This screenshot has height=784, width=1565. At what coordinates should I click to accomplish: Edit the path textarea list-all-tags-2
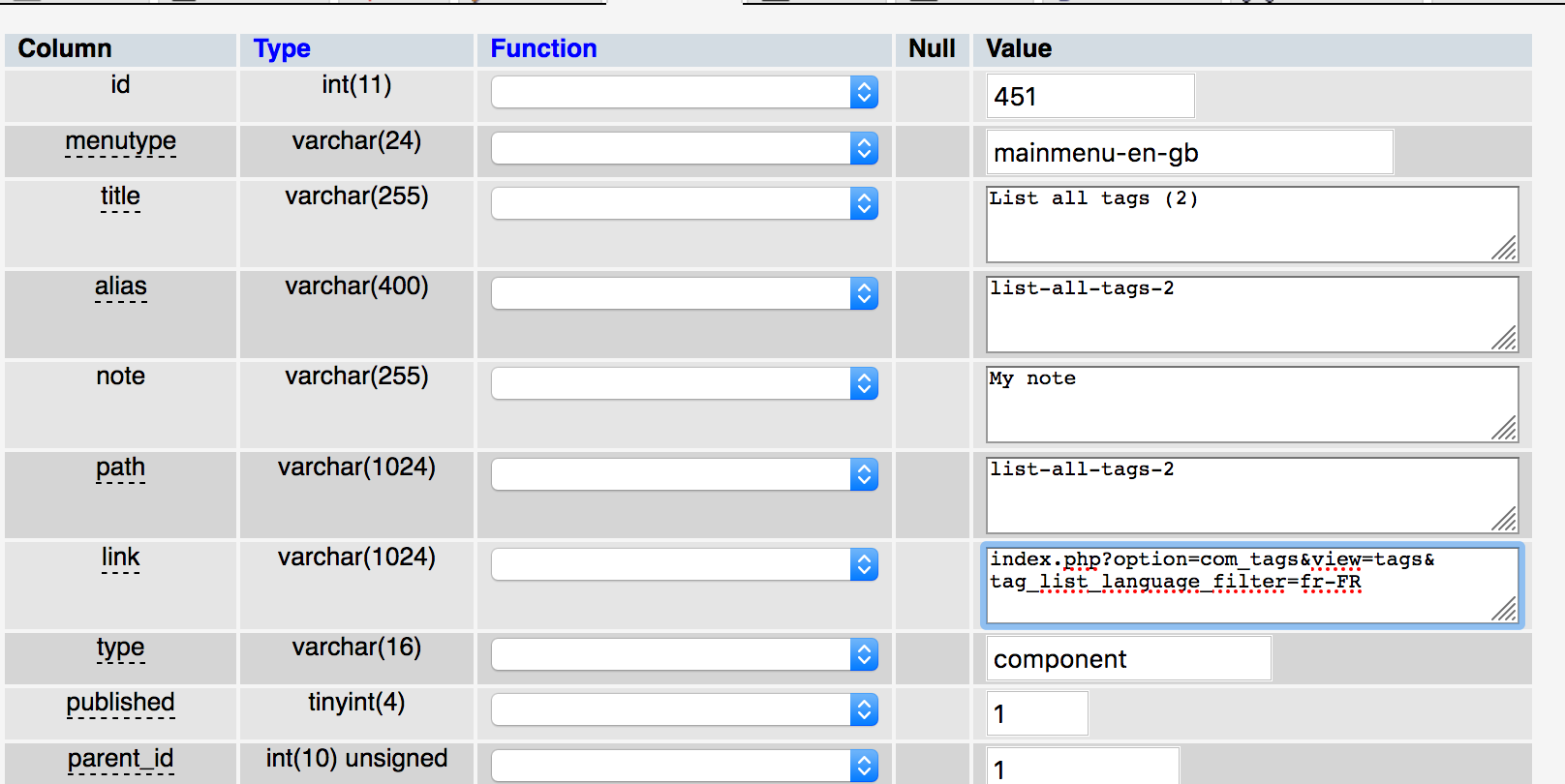1252,496
